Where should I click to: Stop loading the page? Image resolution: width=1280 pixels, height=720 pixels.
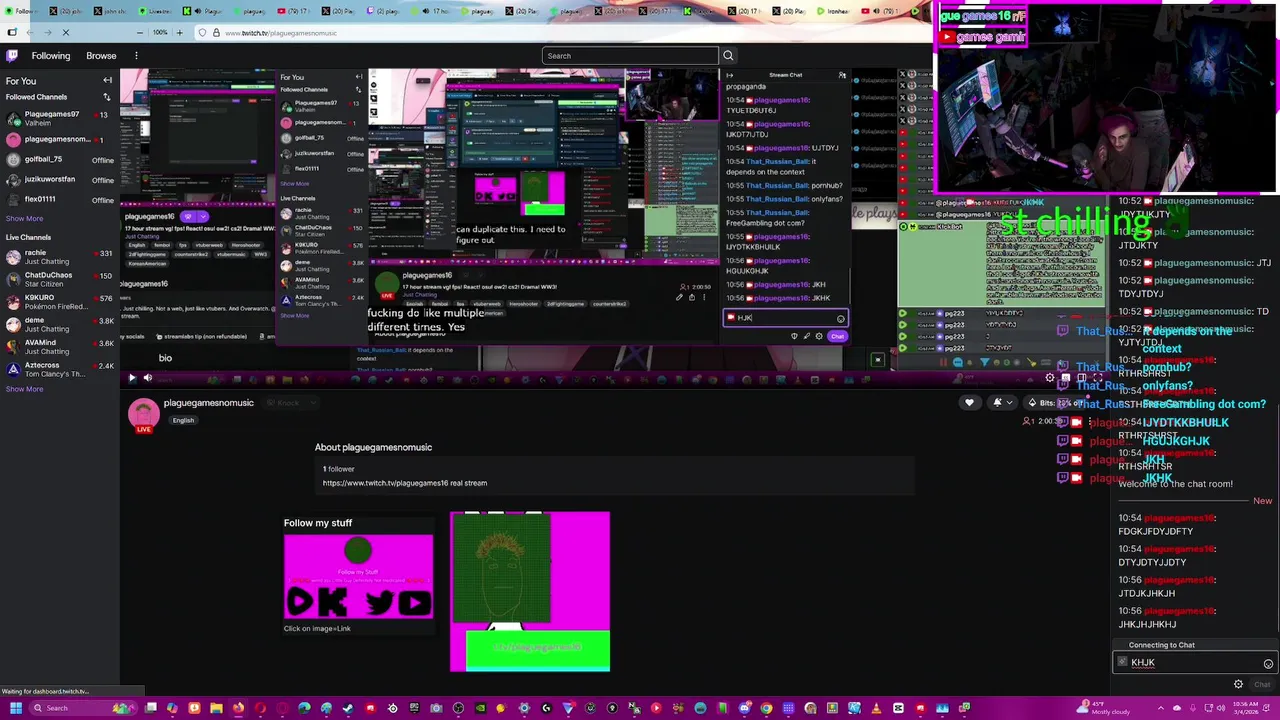65,33
